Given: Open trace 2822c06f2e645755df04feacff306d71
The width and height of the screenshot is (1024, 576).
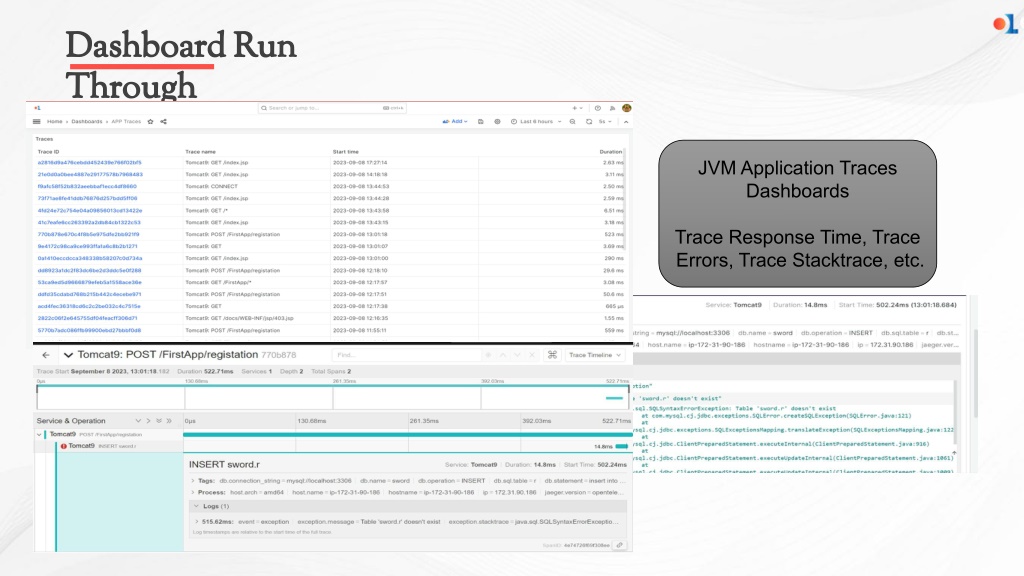Looking at the screenshot, I should tap(88, 318).
